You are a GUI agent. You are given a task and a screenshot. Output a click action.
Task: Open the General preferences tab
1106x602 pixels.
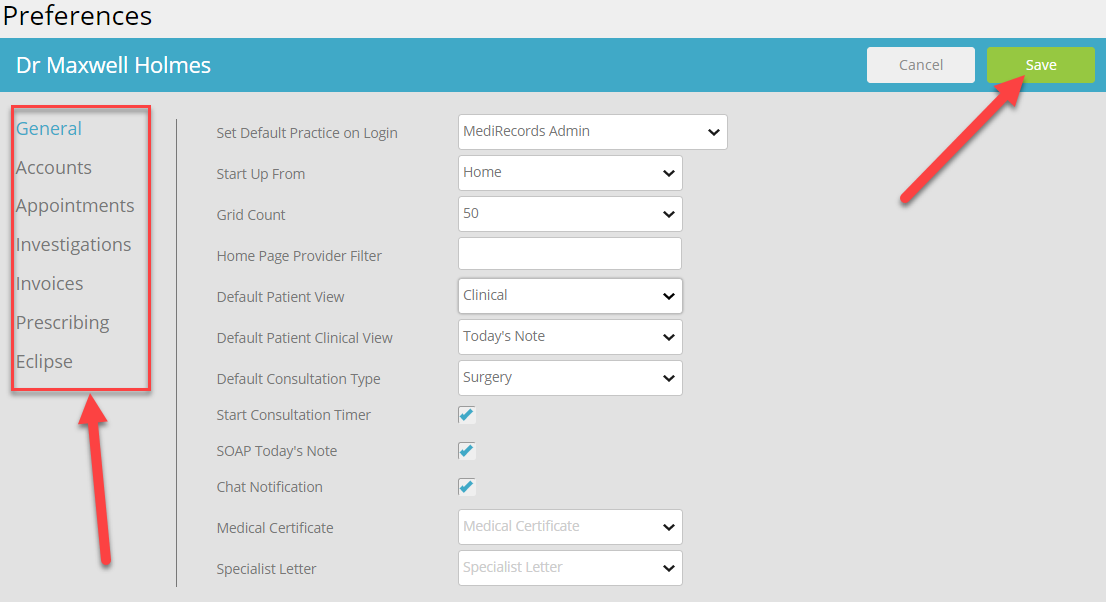pyautogui.click(x=49, y=128)
